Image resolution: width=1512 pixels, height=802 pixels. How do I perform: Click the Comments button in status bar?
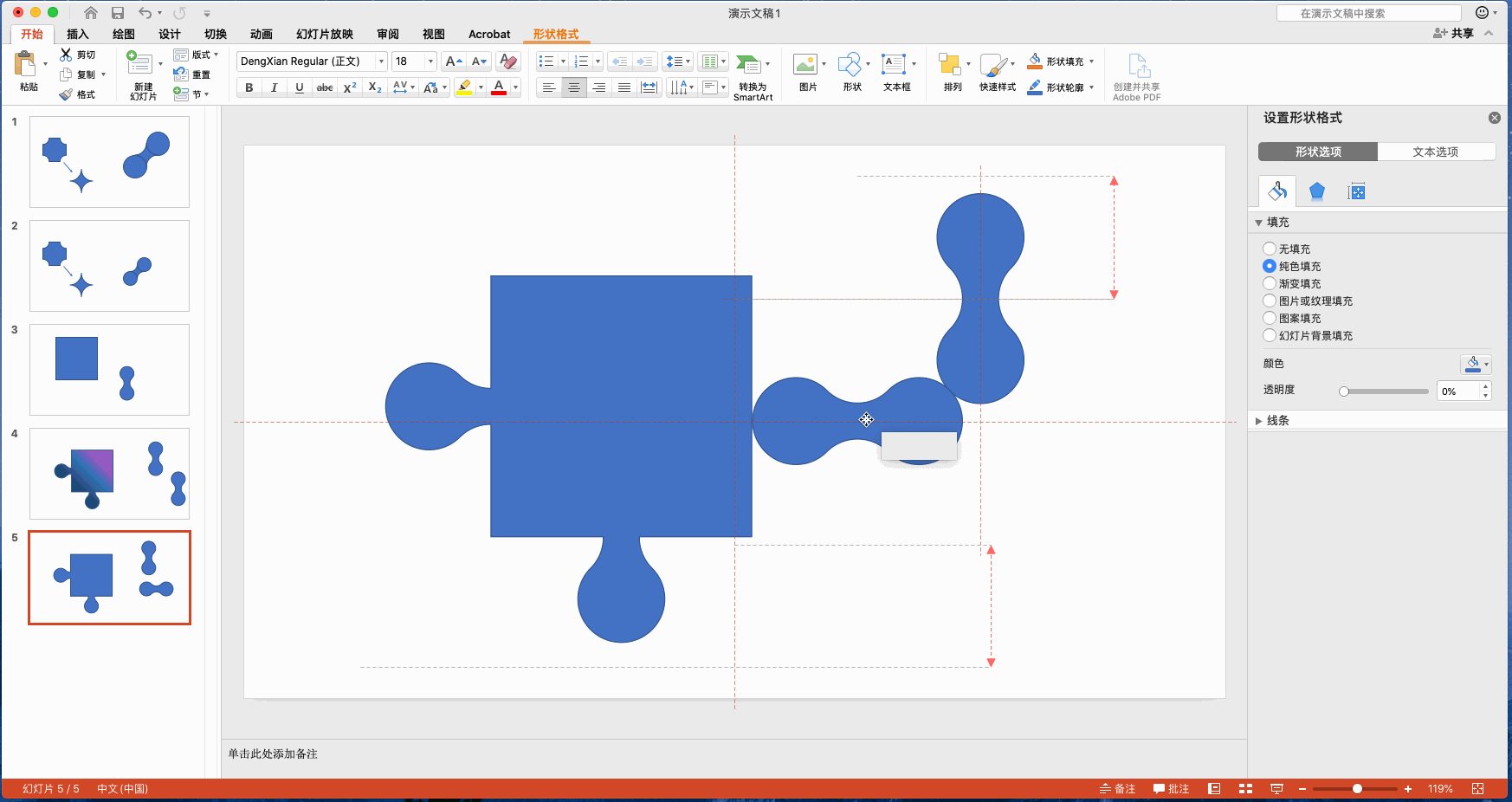click(1171, 789)
